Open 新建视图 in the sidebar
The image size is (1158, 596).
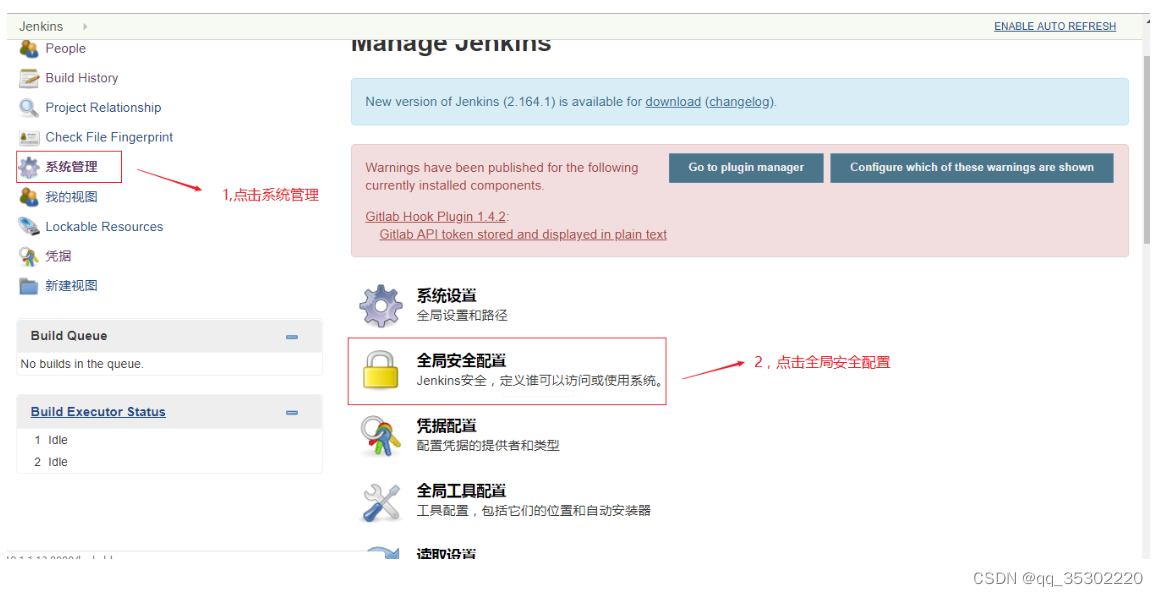click(x=72, y=286)
